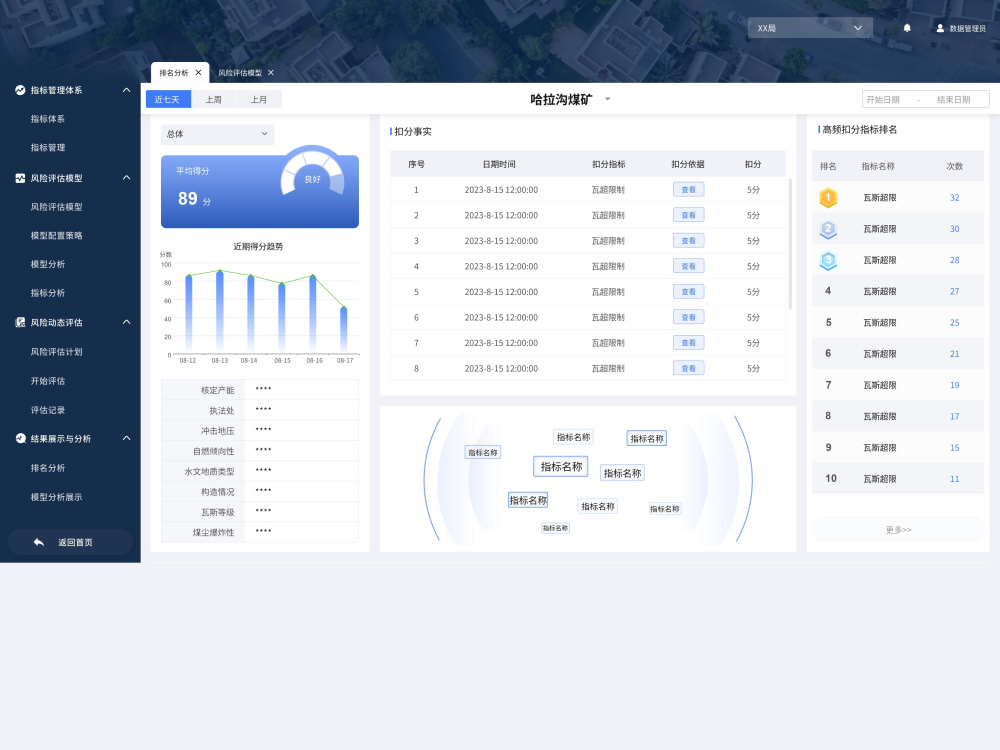
Task: Open 排名分析 sidebar item
Action: pyautogui.click(x=48, y=467)
